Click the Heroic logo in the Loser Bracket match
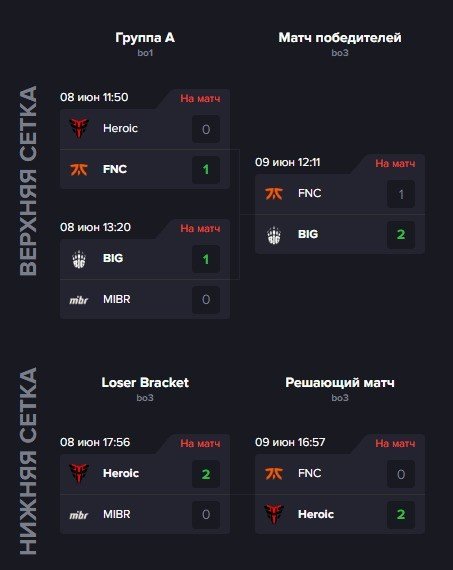Viewport: 453px width, 570px height. point(79,473)
